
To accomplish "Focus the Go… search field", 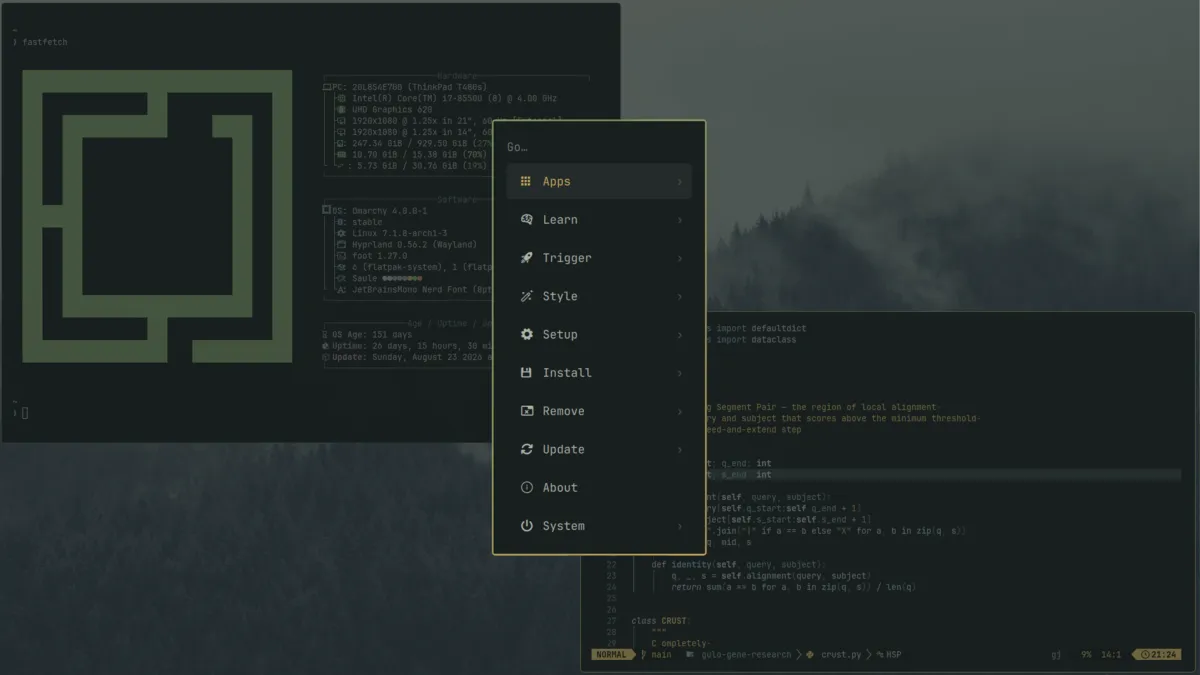I will click(x=598, y=147).
